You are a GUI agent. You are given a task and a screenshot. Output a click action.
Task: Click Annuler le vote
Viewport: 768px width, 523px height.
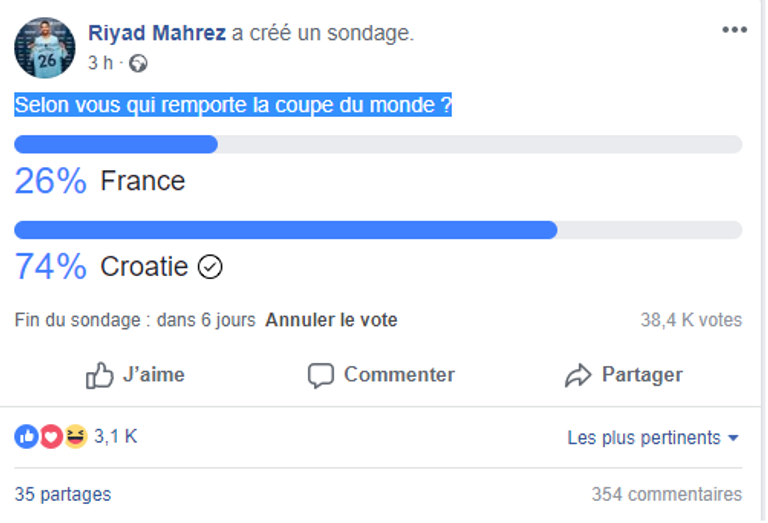coord(331,320)
